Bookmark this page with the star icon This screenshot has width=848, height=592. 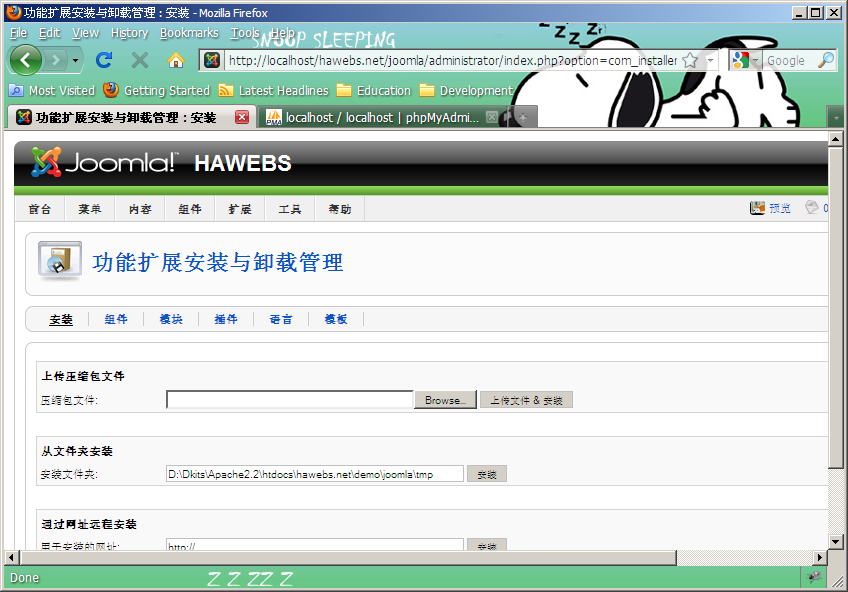tap(690, 60)
